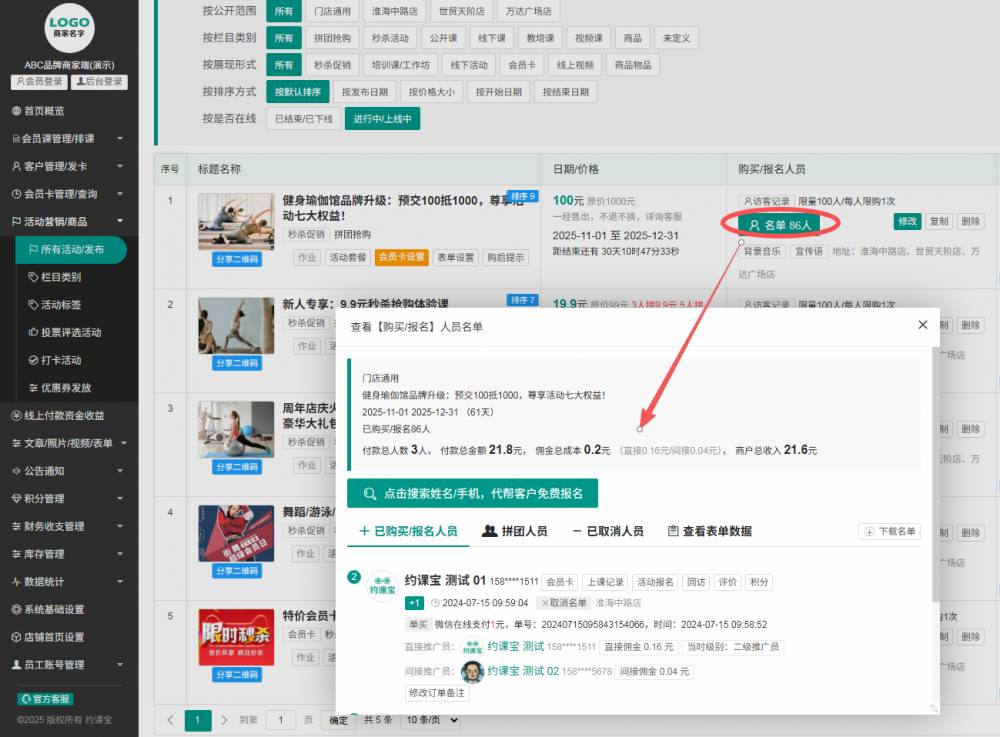1000x737 pixels.
Task: Click the 名单 86人 roster button
Action: coord(779,225)
